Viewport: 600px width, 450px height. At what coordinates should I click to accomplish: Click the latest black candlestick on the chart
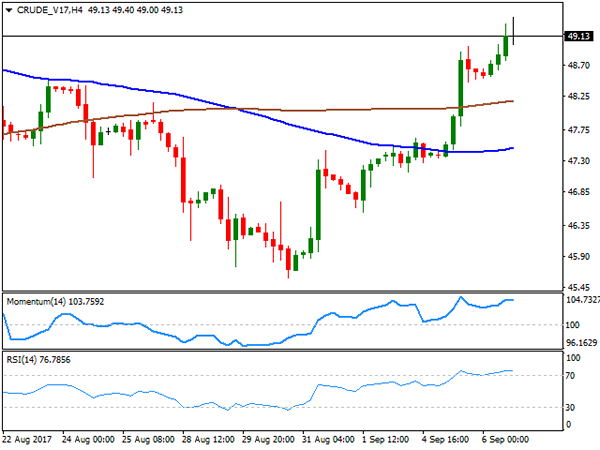513,31
